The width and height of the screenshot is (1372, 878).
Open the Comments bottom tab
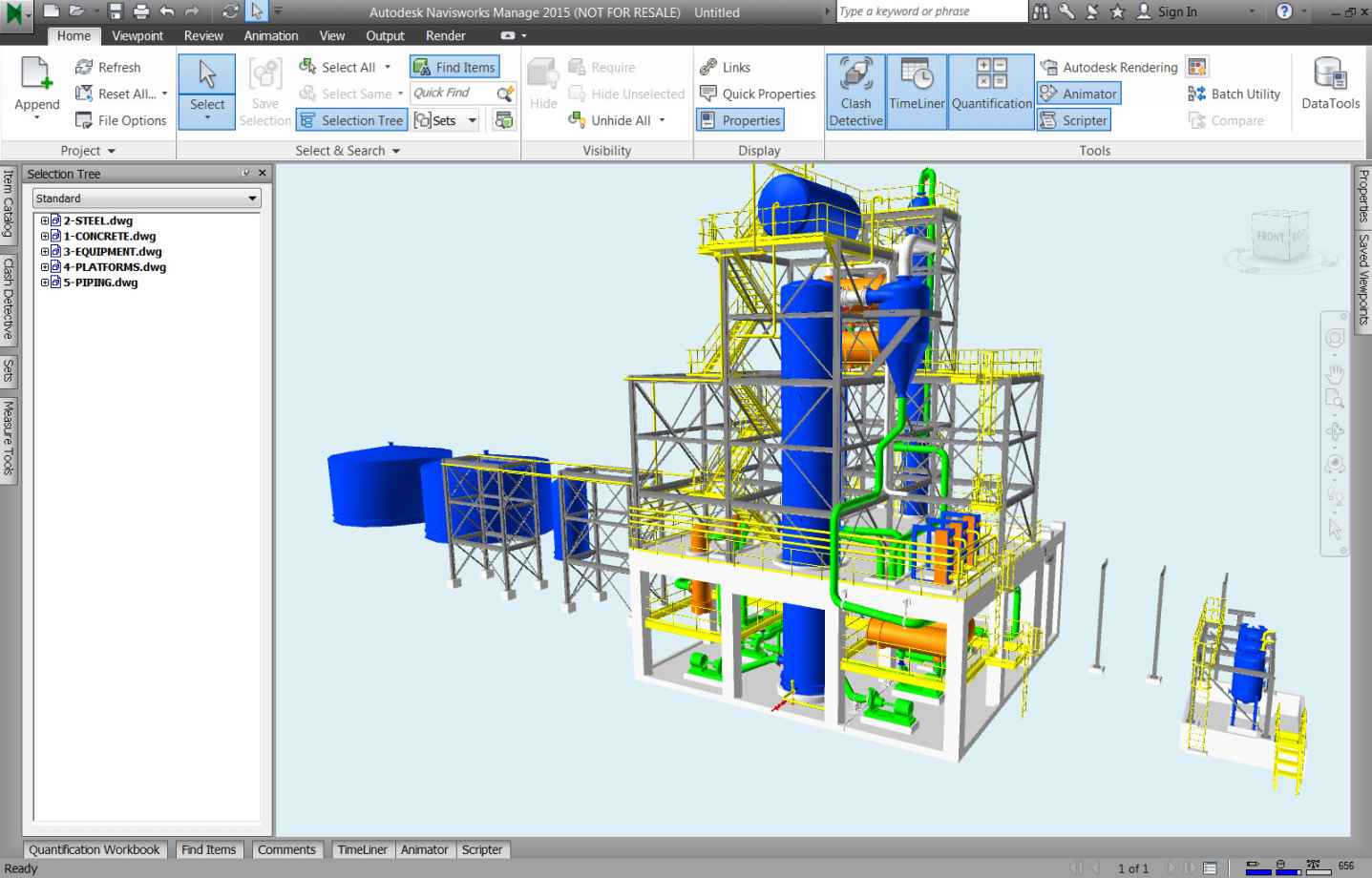point(286,849)
